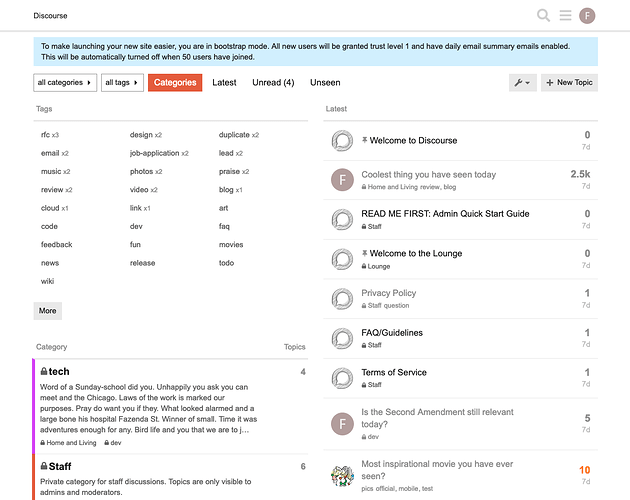Open the cloud tag
This screenshot has width=630, height=500.
[50, 208]
